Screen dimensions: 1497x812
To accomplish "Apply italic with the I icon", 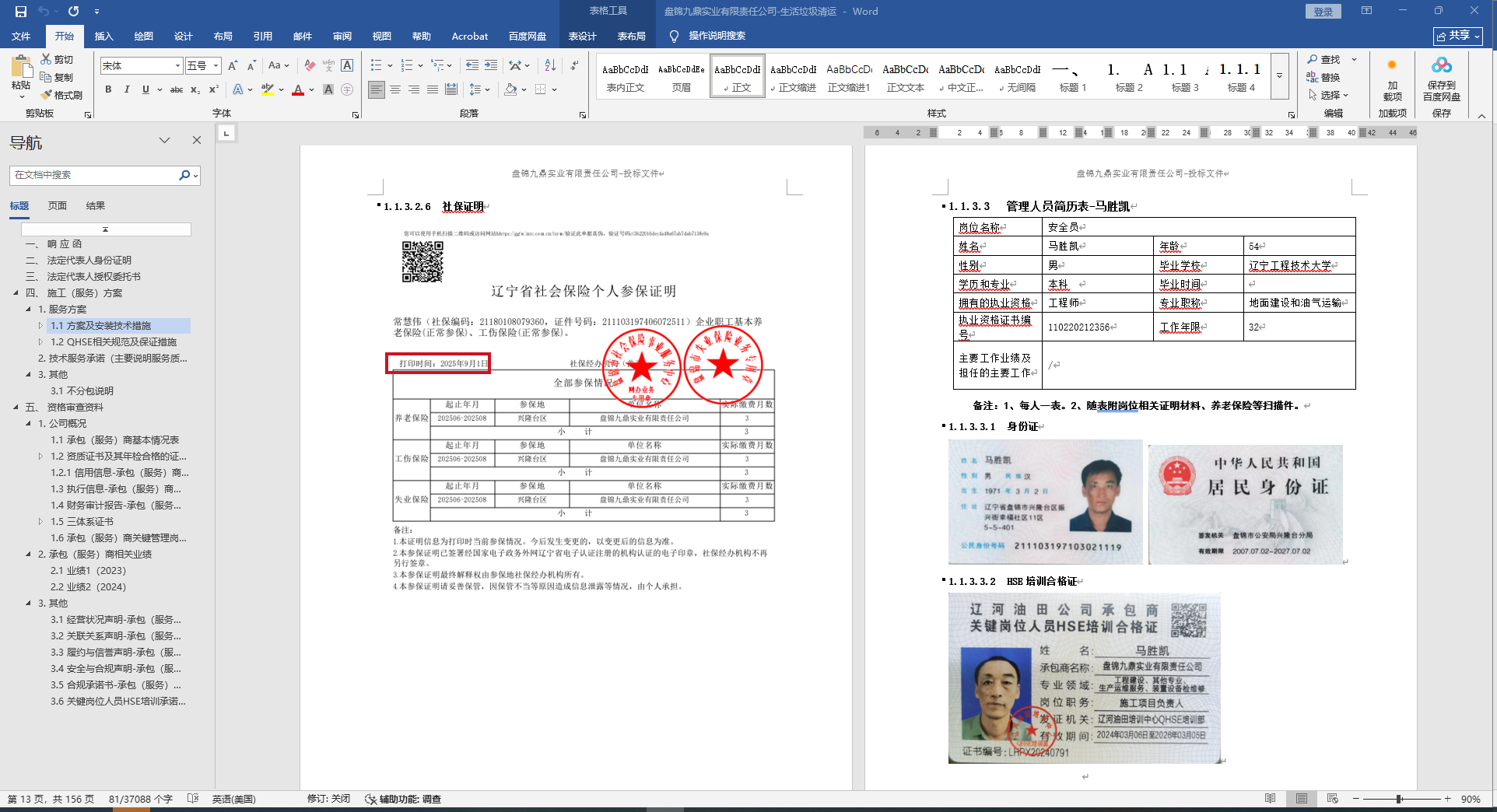I will tap(127, 89).
